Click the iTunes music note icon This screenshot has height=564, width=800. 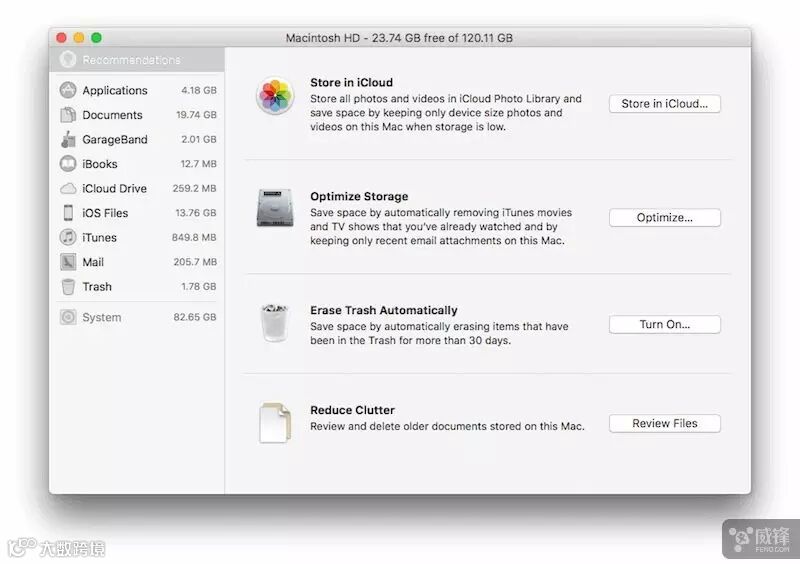tap(68, 237)
